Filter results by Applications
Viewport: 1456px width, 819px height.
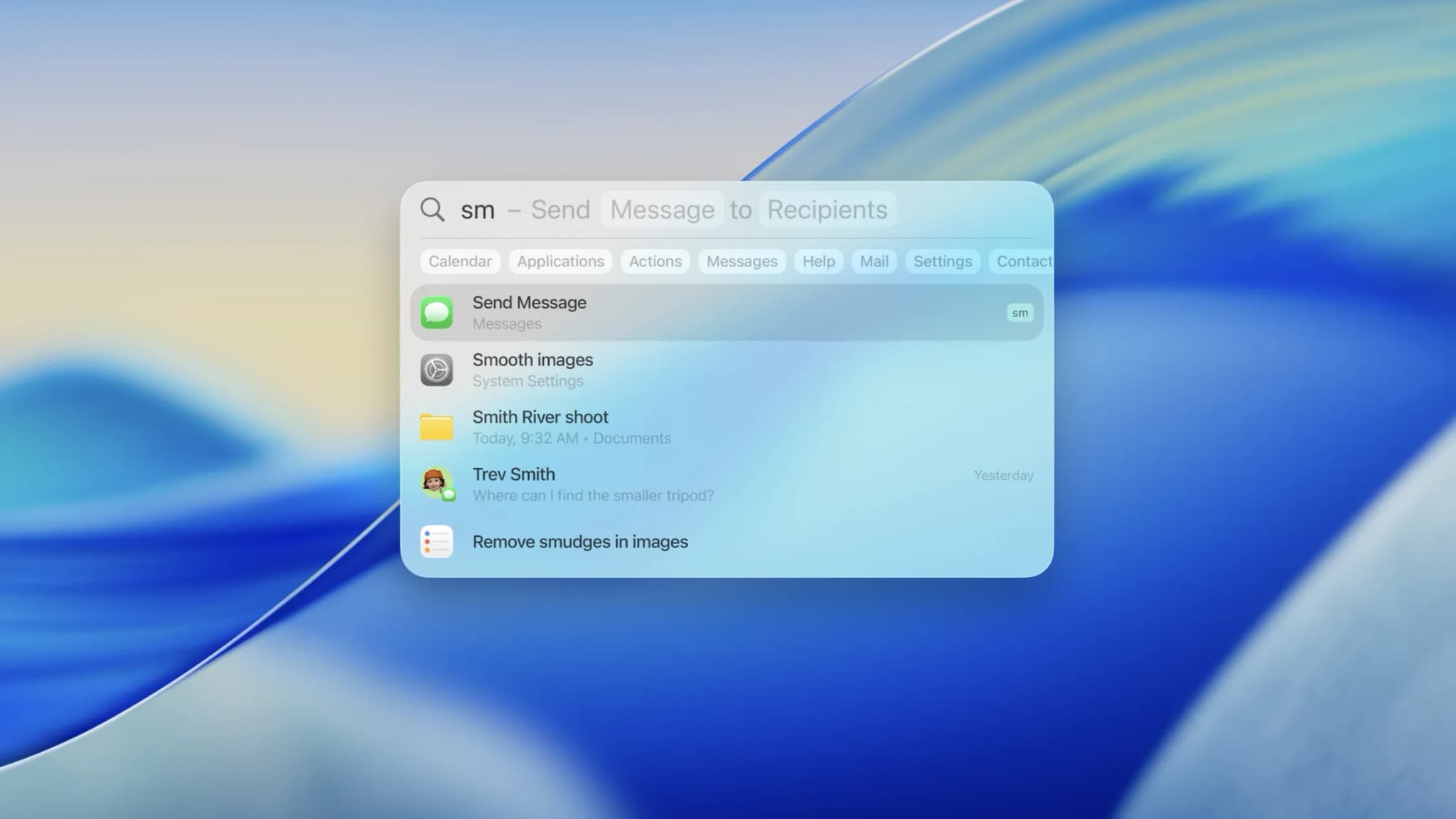coord(560,261)
